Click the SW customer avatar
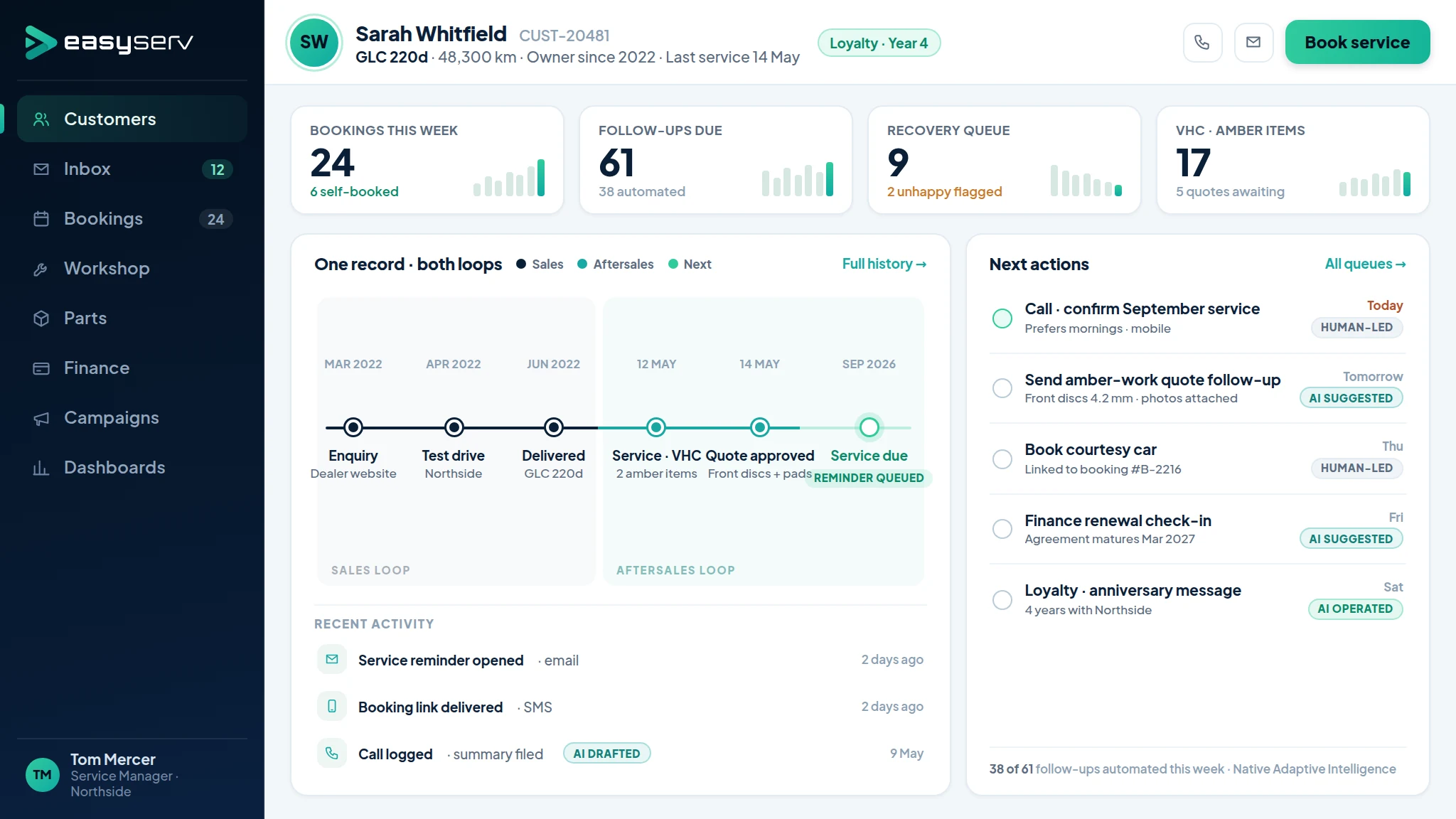 click(314, 43)
